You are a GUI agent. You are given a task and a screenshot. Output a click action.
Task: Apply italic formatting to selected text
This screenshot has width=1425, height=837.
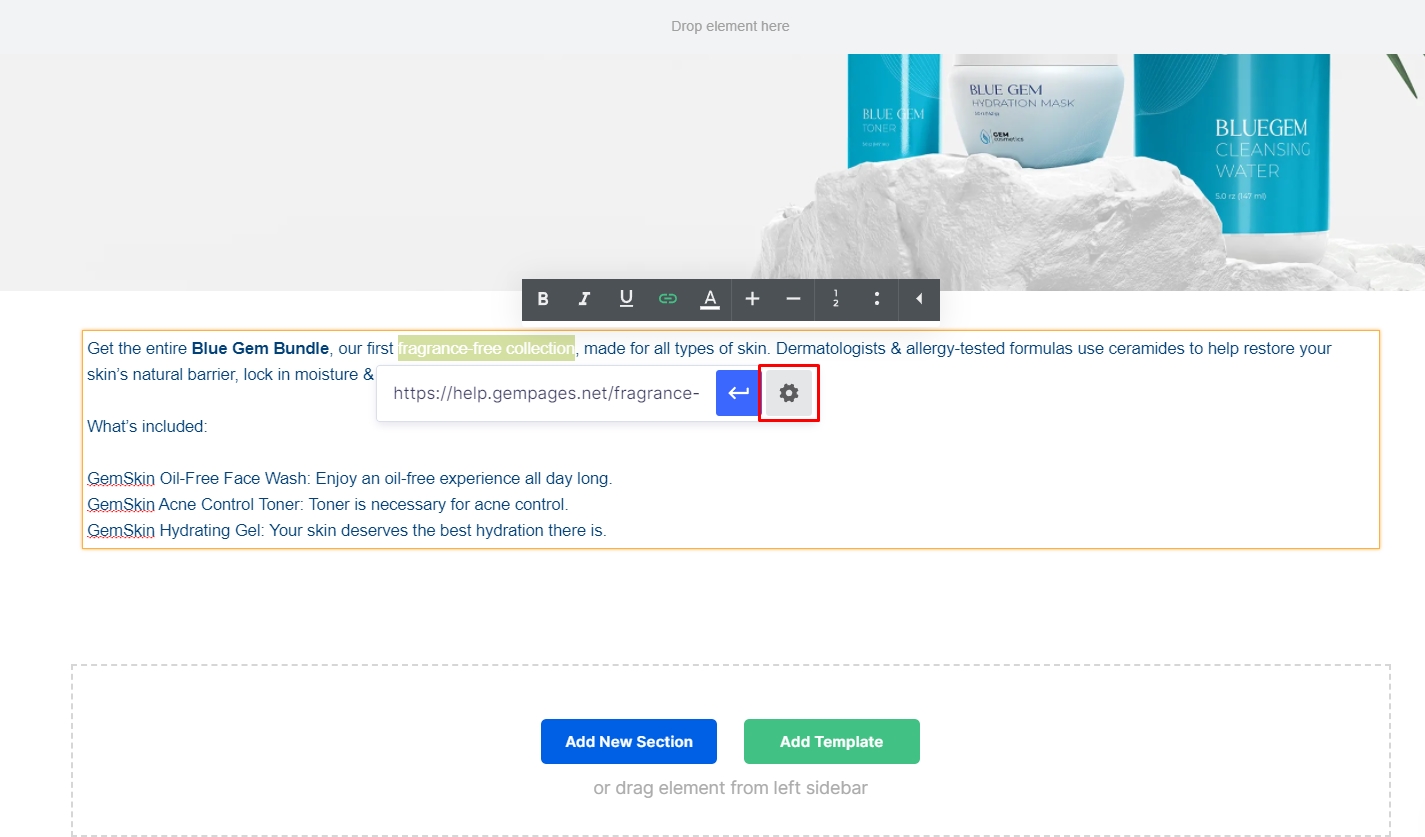pos(585,299)
